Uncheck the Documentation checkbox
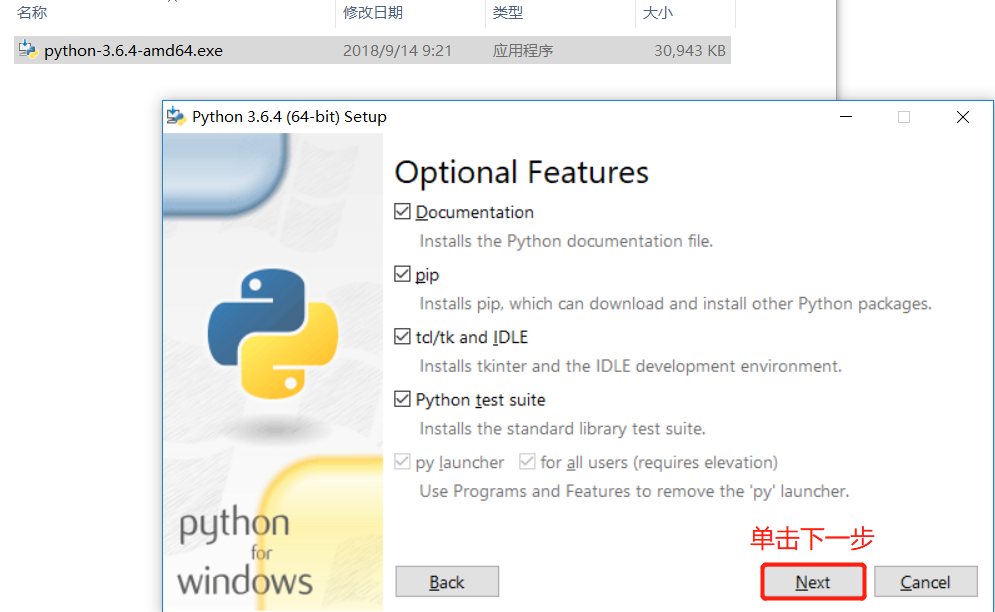The width and height of the screenshot is (995, 612). pyautogui.click(x=403, y=212)
